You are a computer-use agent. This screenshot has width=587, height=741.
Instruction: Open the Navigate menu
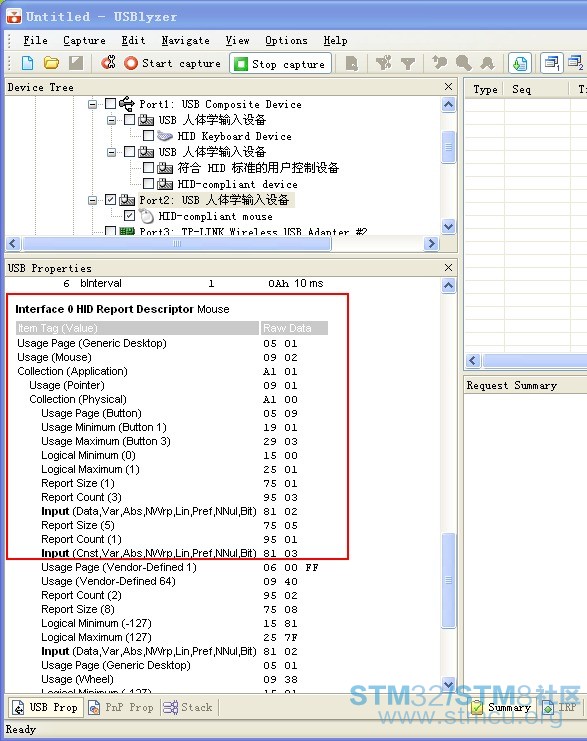[x=185, y=41]
